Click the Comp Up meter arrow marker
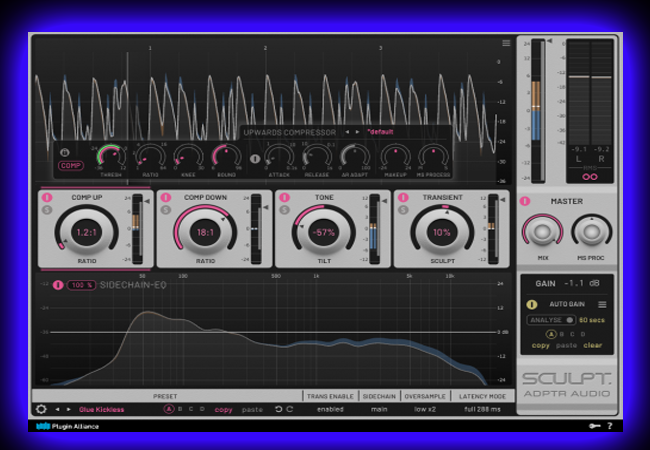Image resolution: width=650 pixels, height=450 pixels. [147, 201]
